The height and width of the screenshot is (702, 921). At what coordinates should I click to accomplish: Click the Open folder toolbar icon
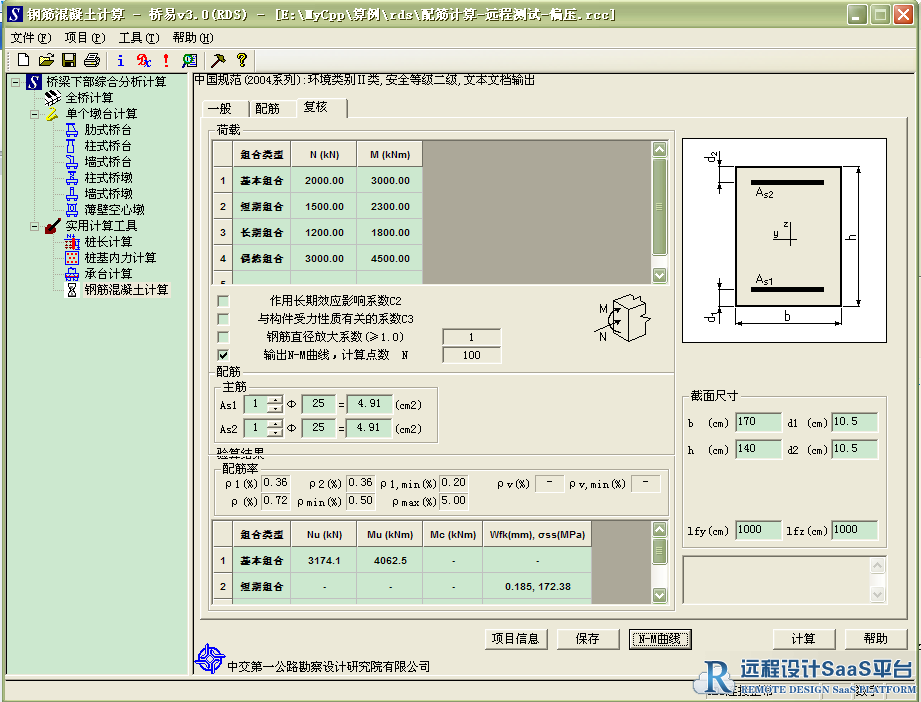click(x=46, y=60)
